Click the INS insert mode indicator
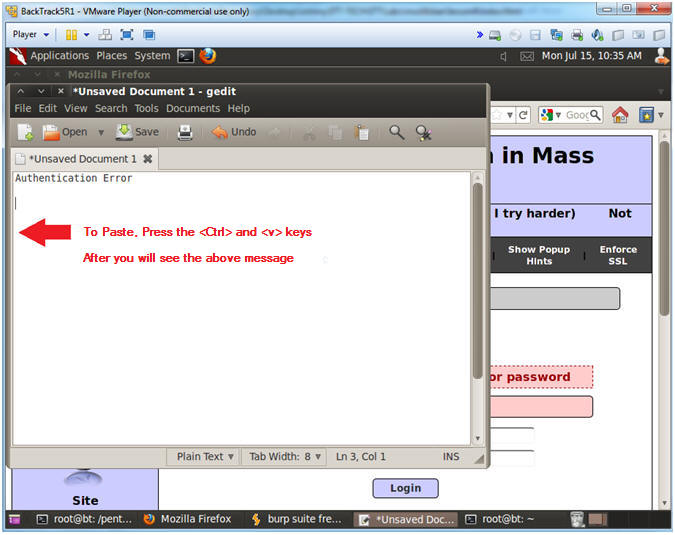 click(x=451, y=456)
